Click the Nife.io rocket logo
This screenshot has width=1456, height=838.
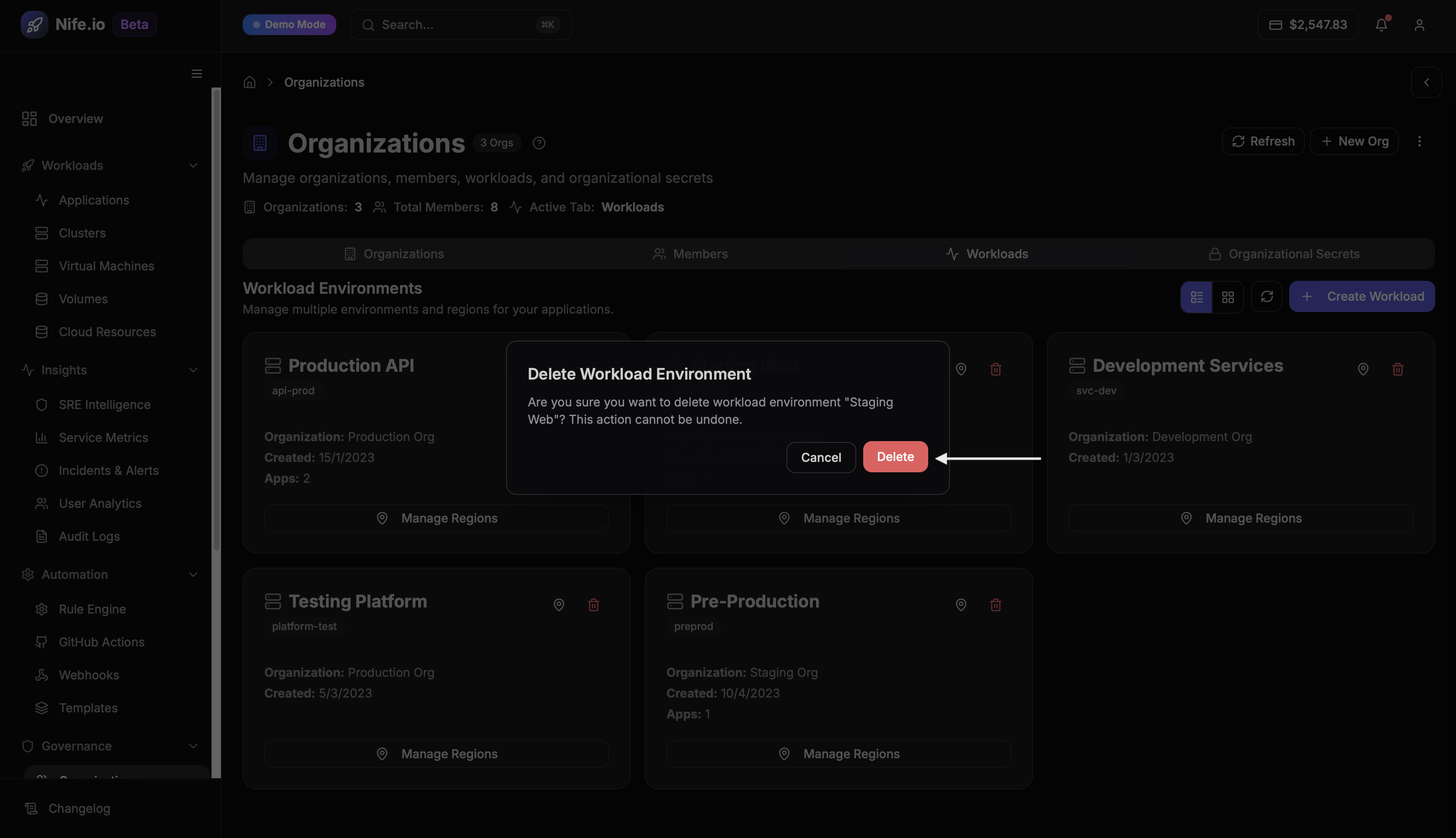(x=35, y=24)
